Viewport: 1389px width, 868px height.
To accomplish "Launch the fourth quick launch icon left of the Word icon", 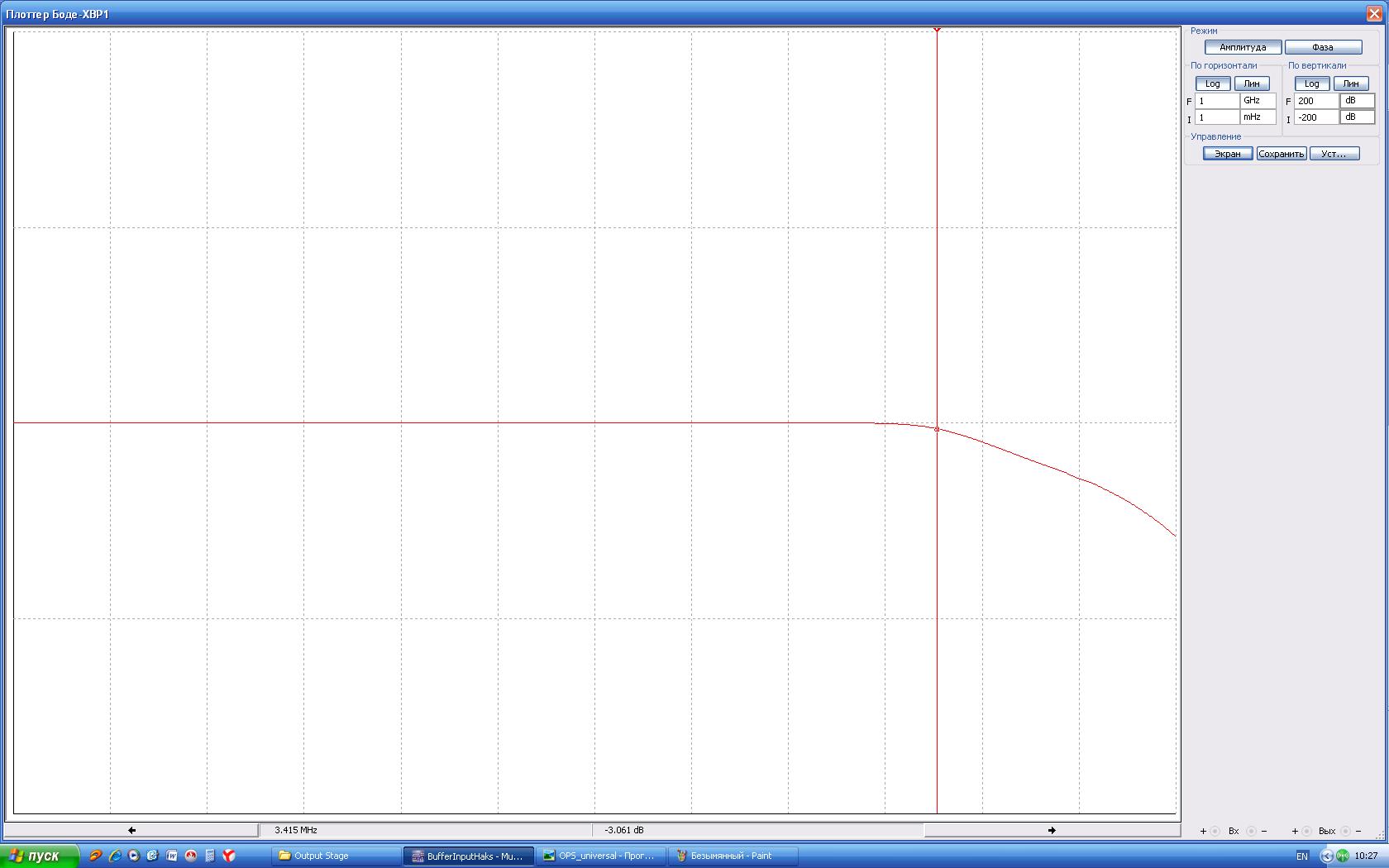I will (152, 856).
